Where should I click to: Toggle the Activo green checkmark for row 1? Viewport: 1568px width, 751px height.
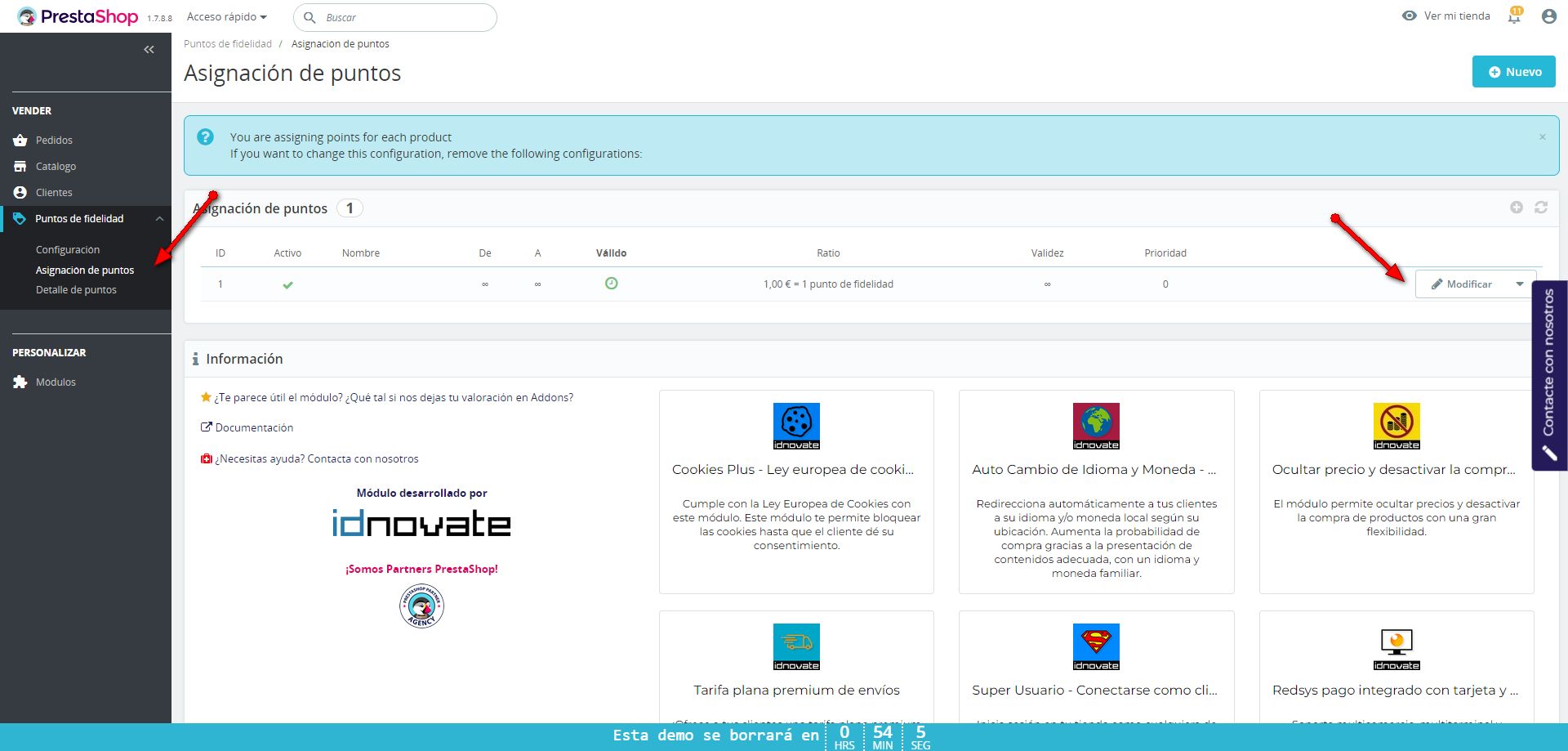click(x=287, y=285)
